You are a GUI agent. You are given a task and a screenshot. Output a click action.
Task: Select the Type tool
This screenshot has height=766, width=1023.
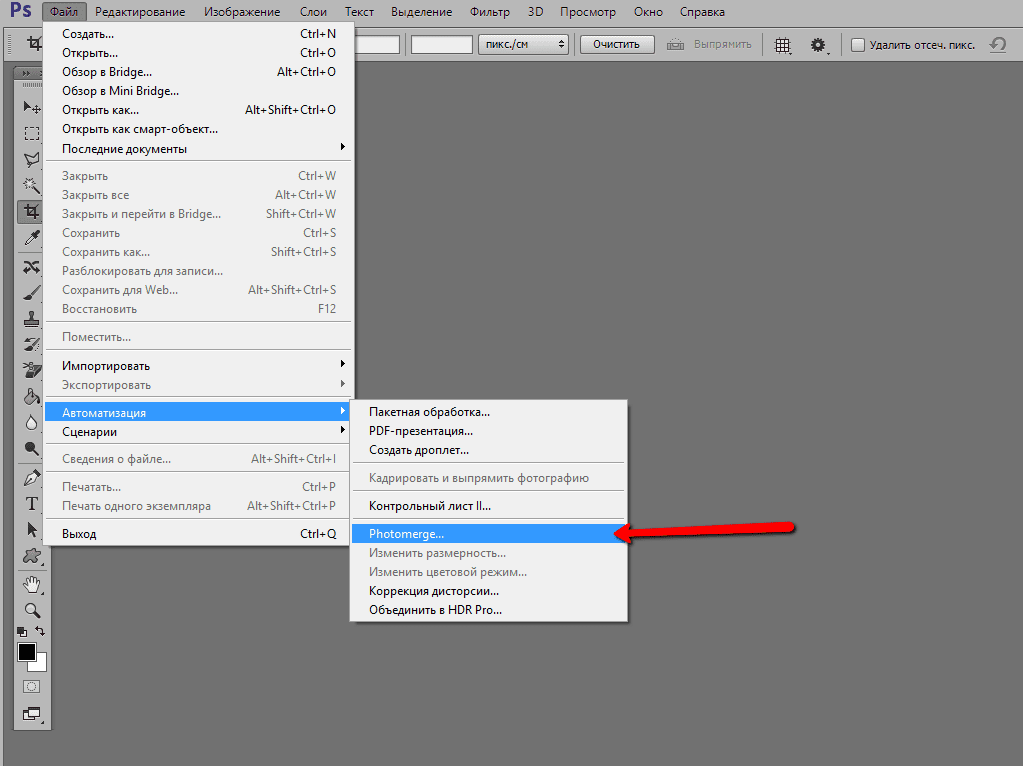pyautogui.click(x=31, y=504)
